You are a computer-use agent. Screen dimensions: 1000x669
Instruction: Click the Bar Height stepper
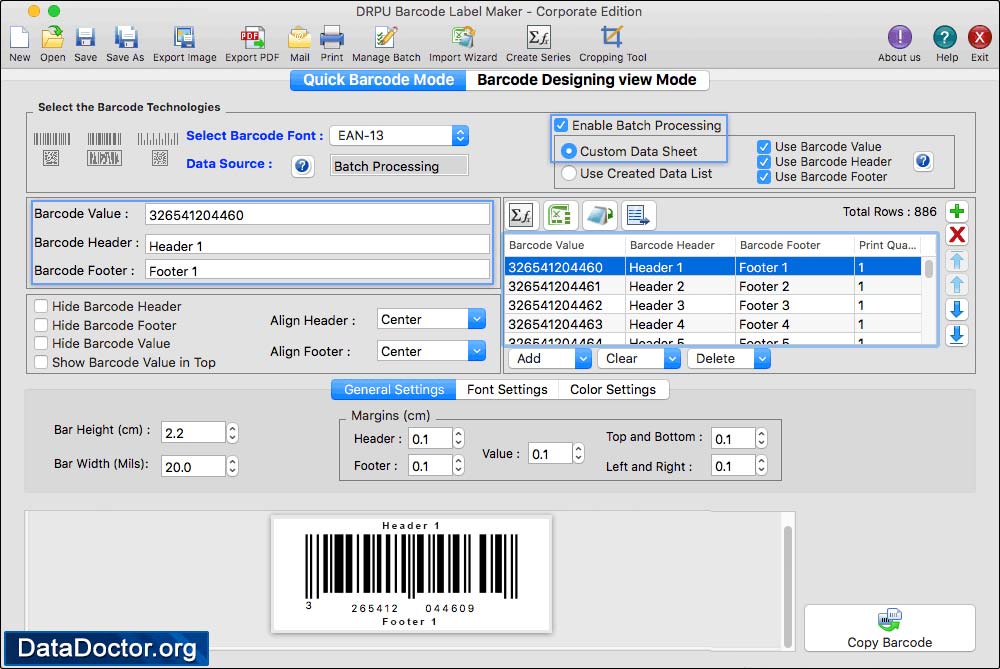(x=232, y=432)
